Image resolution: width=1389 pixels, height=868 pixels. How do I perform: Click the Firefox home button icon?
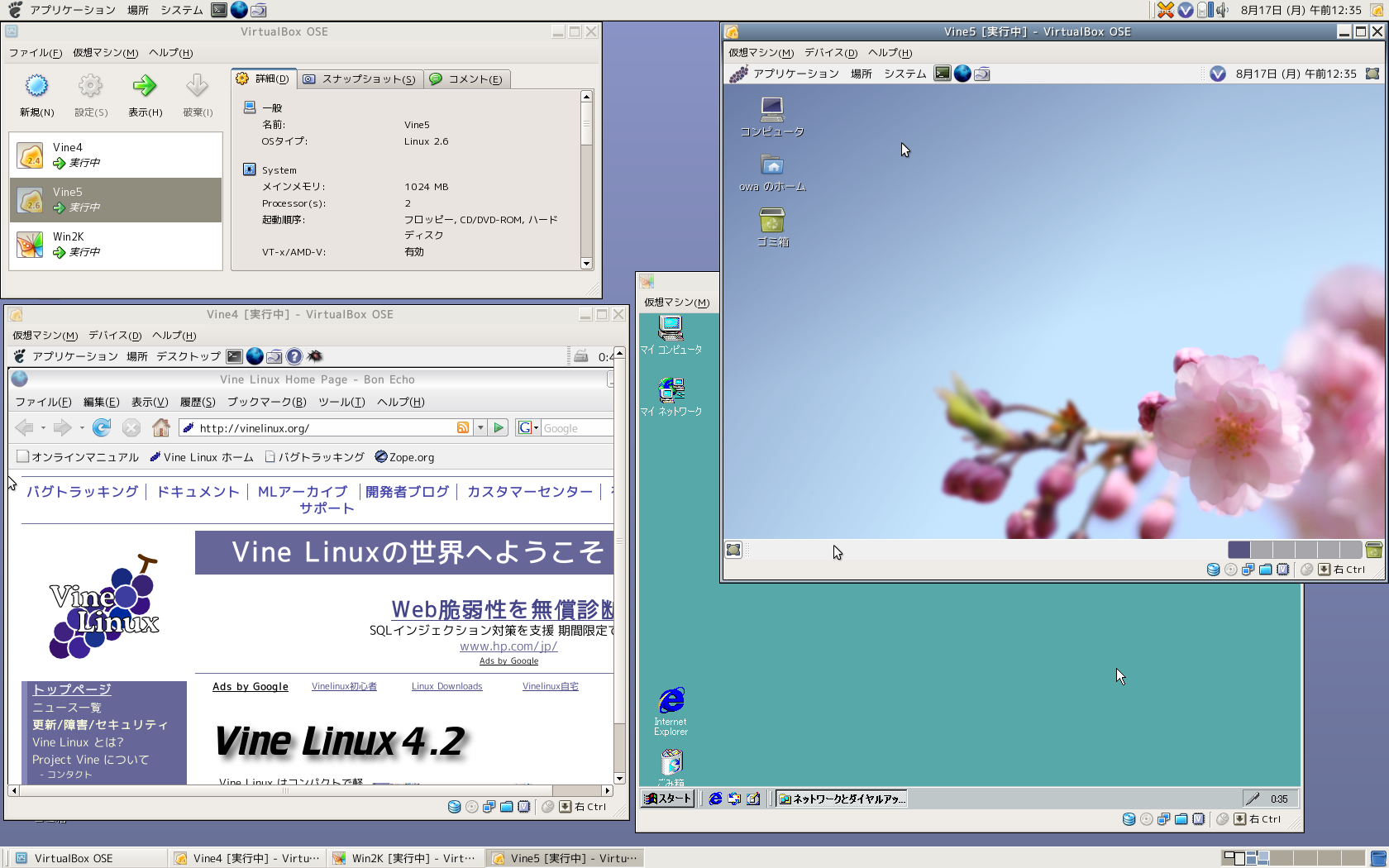(x=161, y=427)
